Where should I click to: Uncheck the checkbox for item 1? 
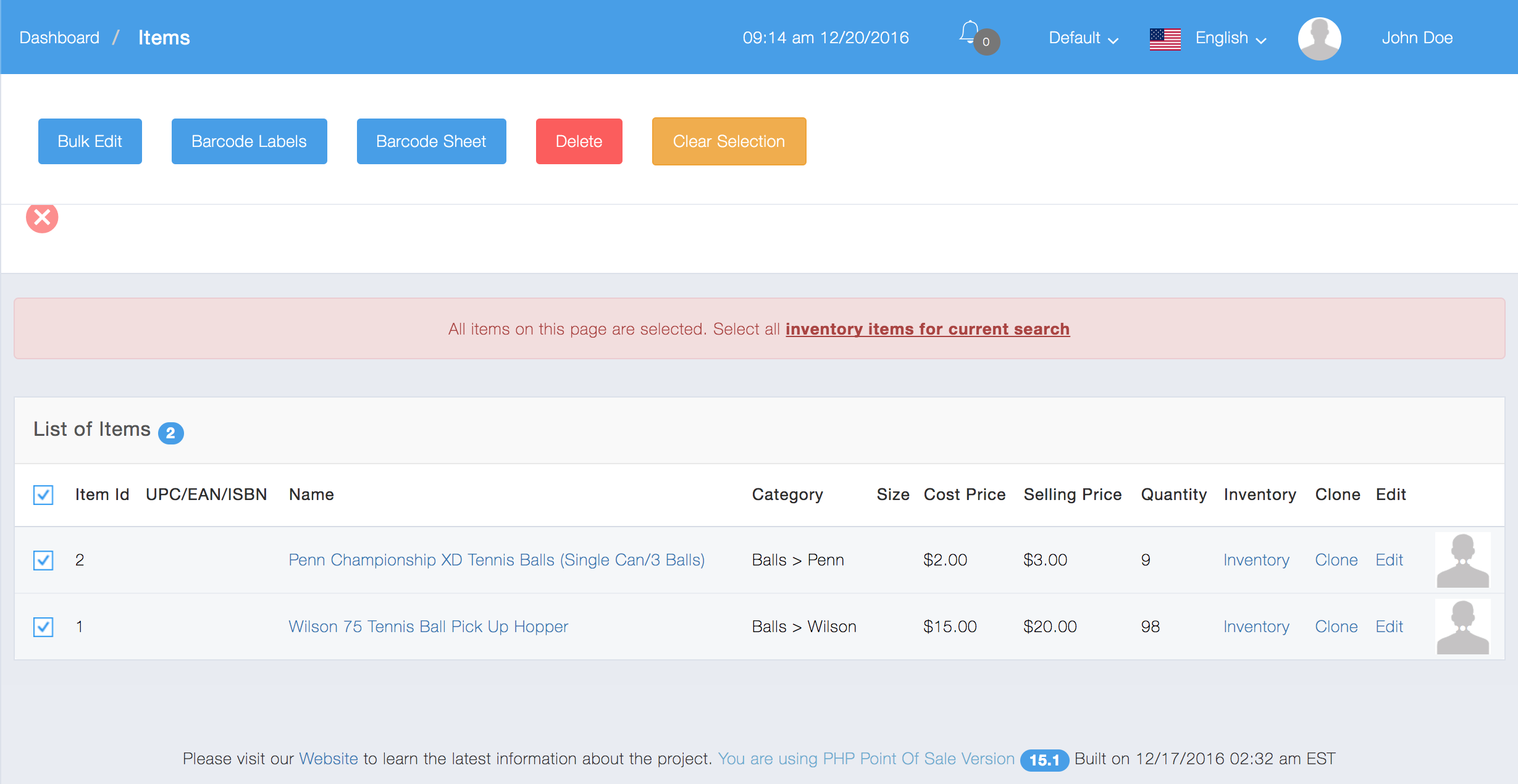click(43, 627)
